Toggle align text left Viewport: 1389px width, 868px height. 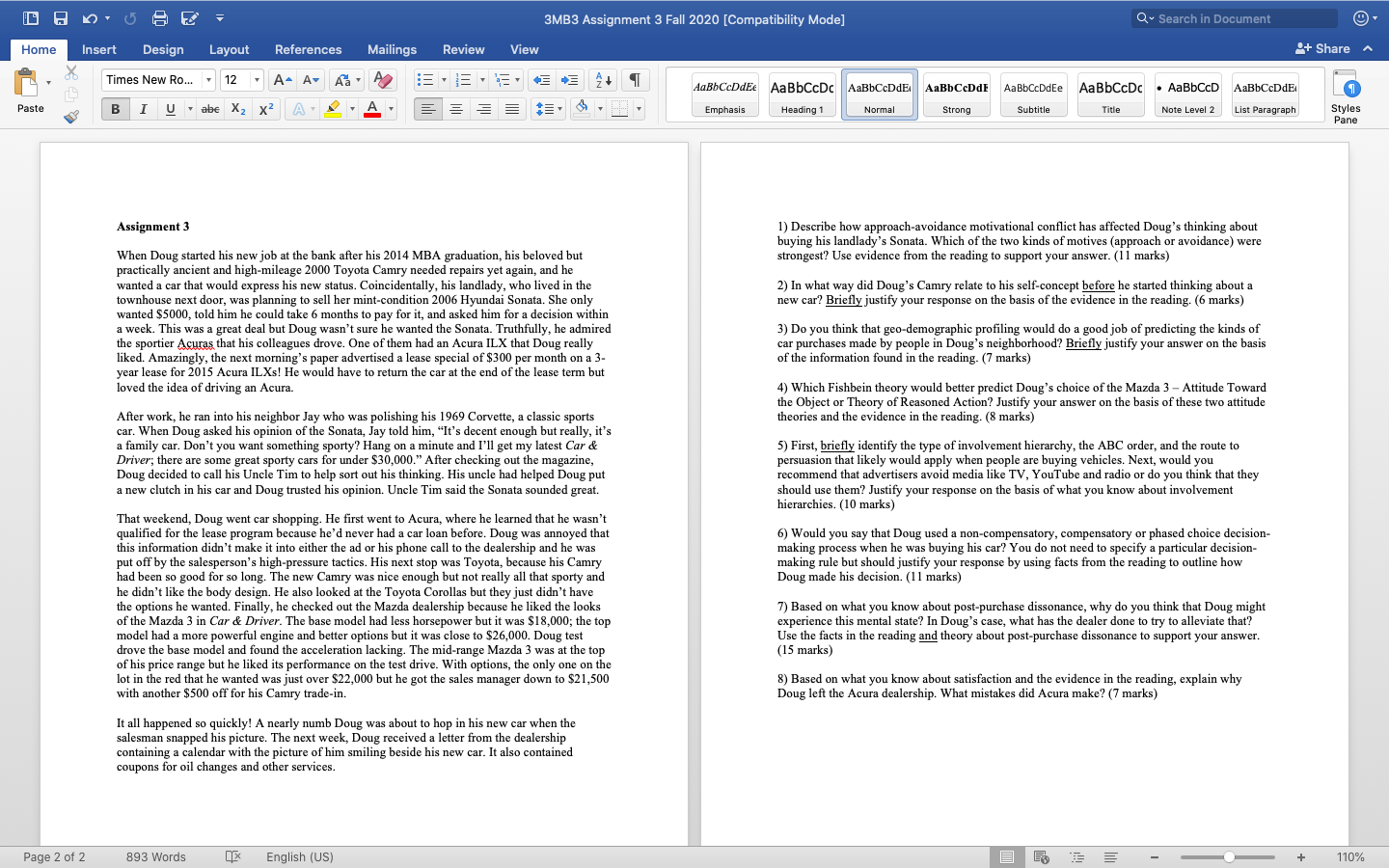click(x=428, y=109)
